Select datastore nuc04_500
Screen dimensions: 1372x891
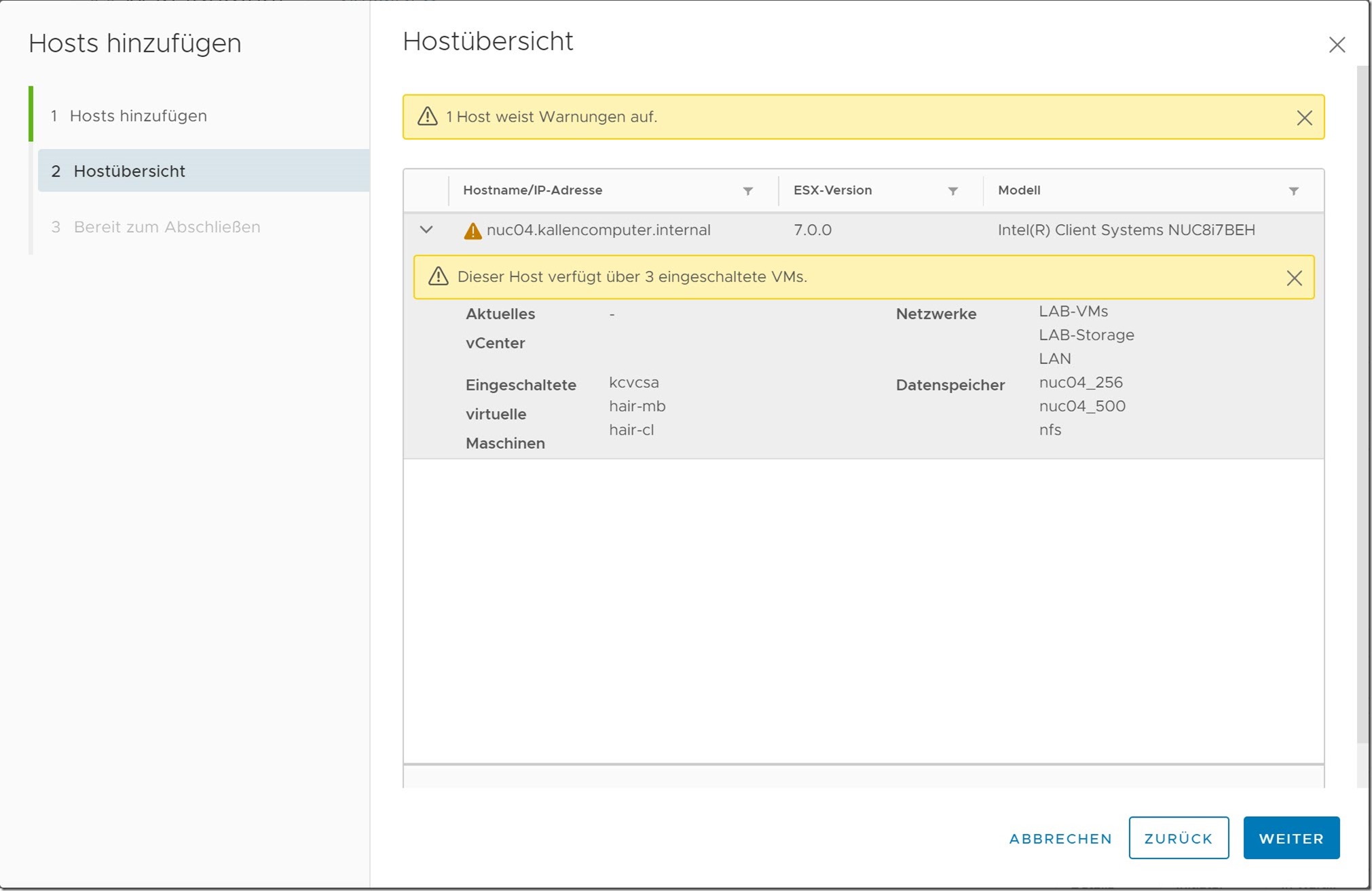(1082, 406)
